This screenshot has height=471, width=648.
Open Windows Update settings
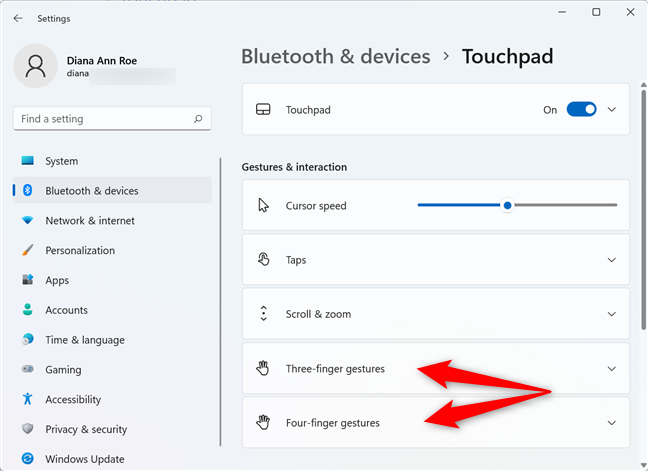click(112, 459)
